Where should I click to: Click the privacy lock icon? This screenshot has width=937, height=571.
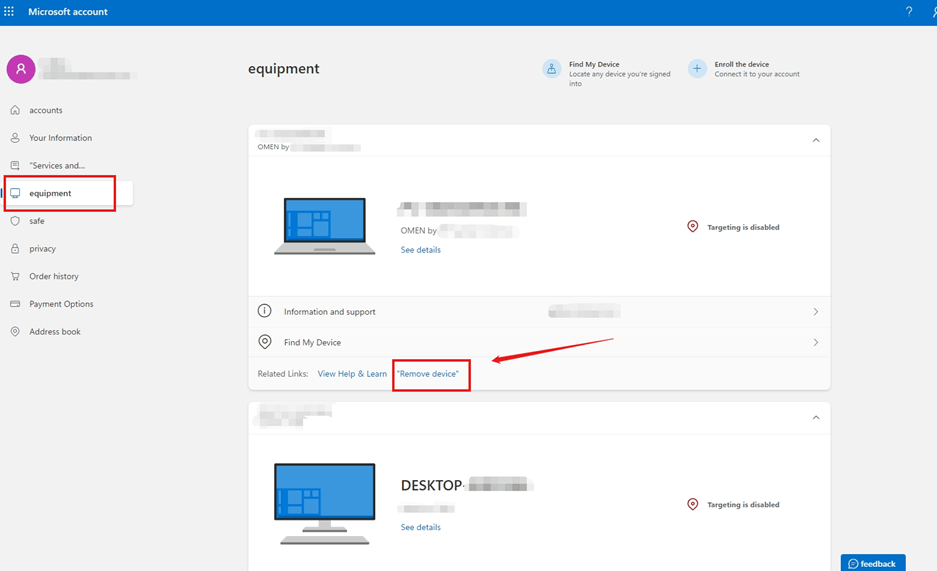pyautogui.click(x=15, y=248)
